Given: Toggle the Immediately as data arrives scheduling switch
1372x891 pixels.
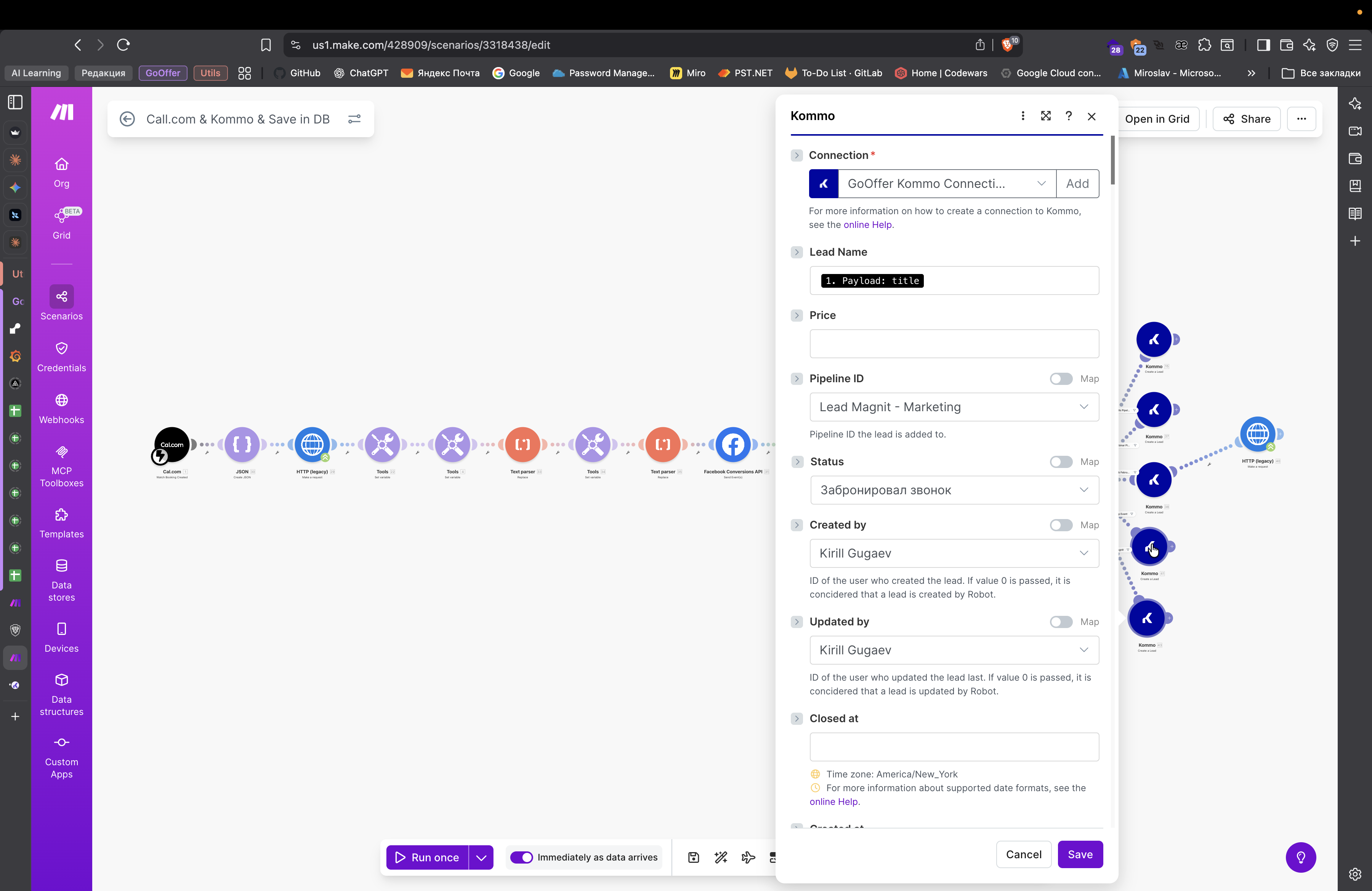Looking at the screenshot, I should click(522, 857).
